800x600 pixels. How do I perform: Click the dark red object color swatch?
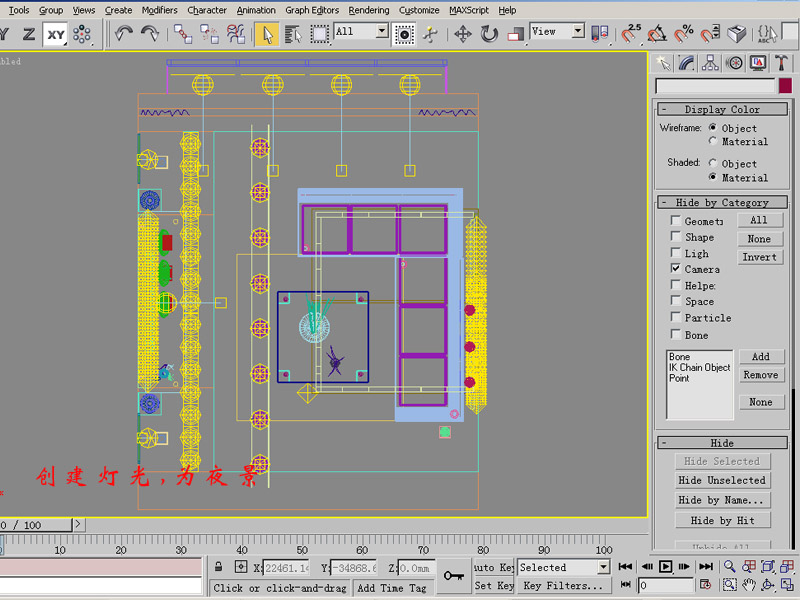coord(783,87)
